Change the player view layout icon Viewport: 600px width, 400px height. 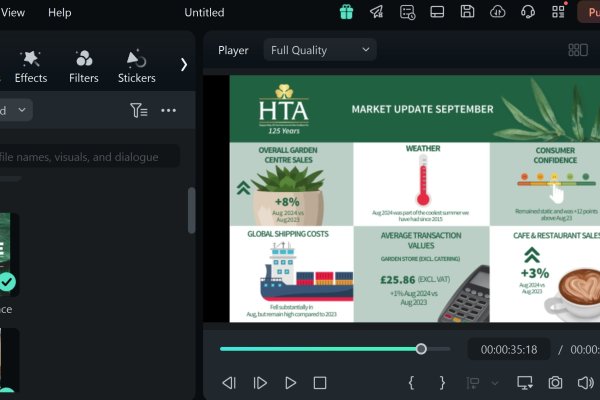tap(578, 50)
